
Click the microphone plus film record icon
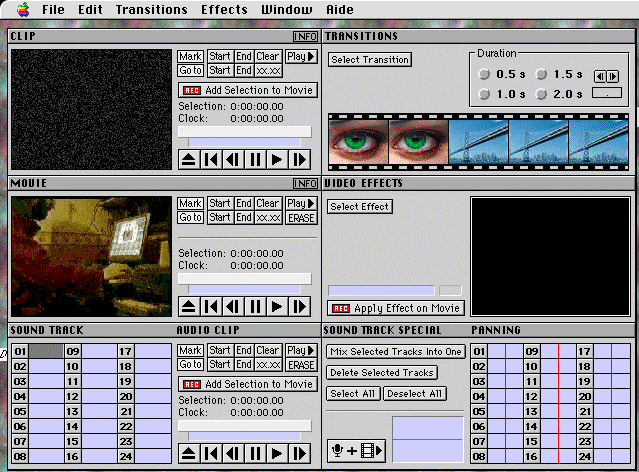point(357,451)
